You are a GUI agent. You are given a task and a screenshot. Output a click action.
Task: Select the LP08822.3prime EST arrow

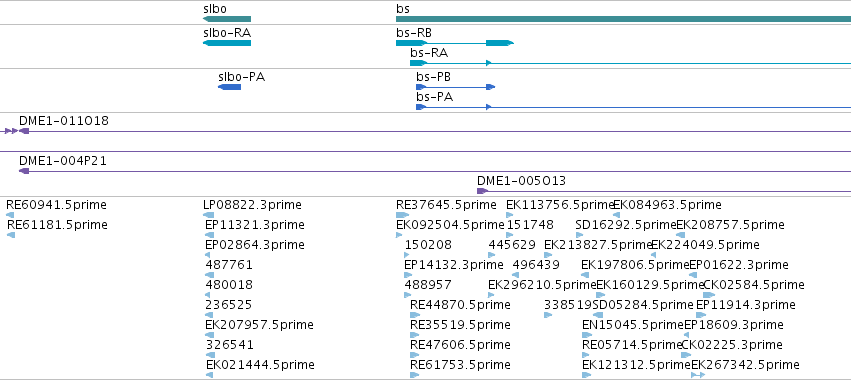pyautogui.click(x=208, y=215)
